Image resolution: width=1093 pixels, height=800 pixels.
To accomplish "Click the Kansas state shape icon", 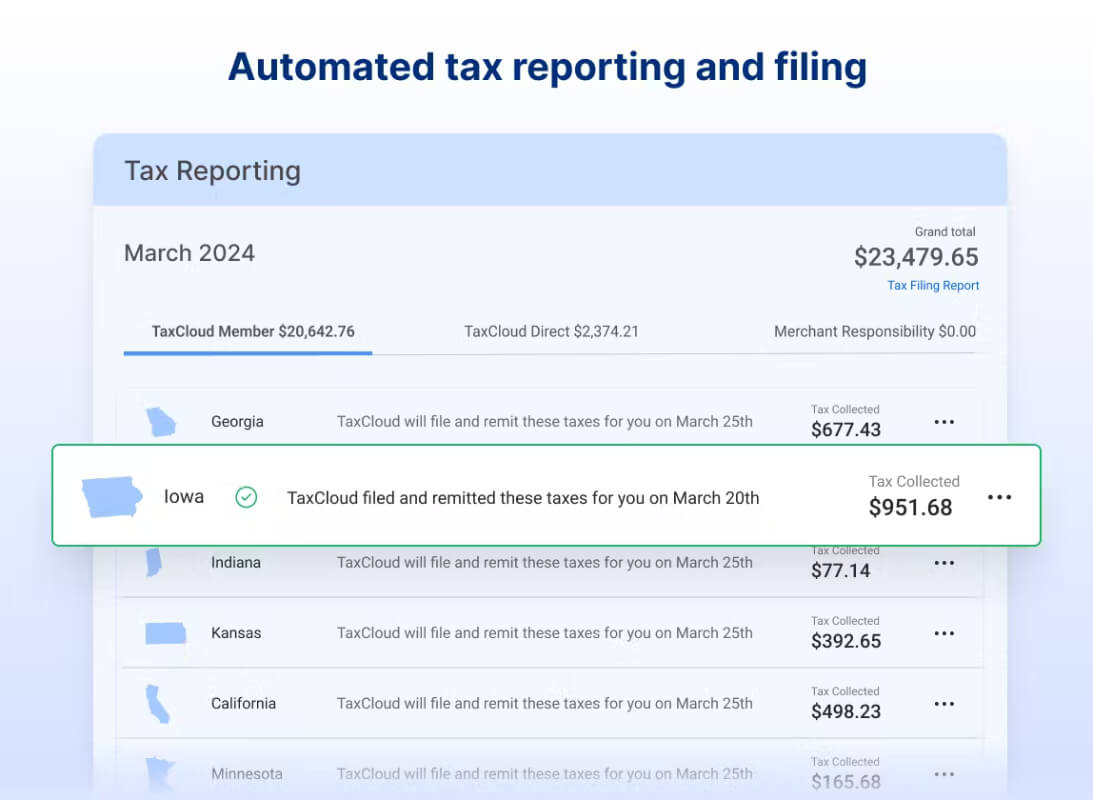I will (x=165, y=633).
